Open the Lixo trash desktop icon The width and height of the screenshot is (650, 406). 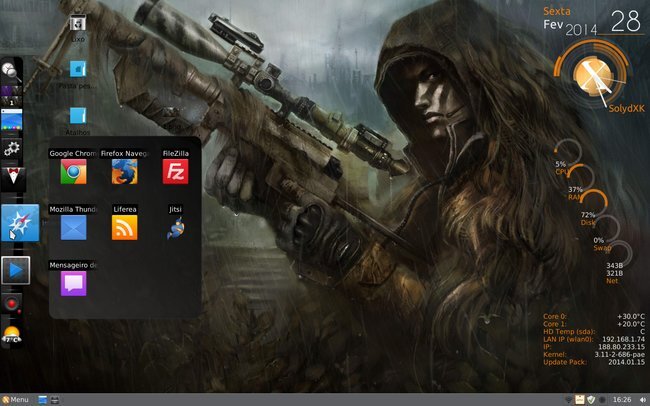pyautogui.click(x=78, y=23)
